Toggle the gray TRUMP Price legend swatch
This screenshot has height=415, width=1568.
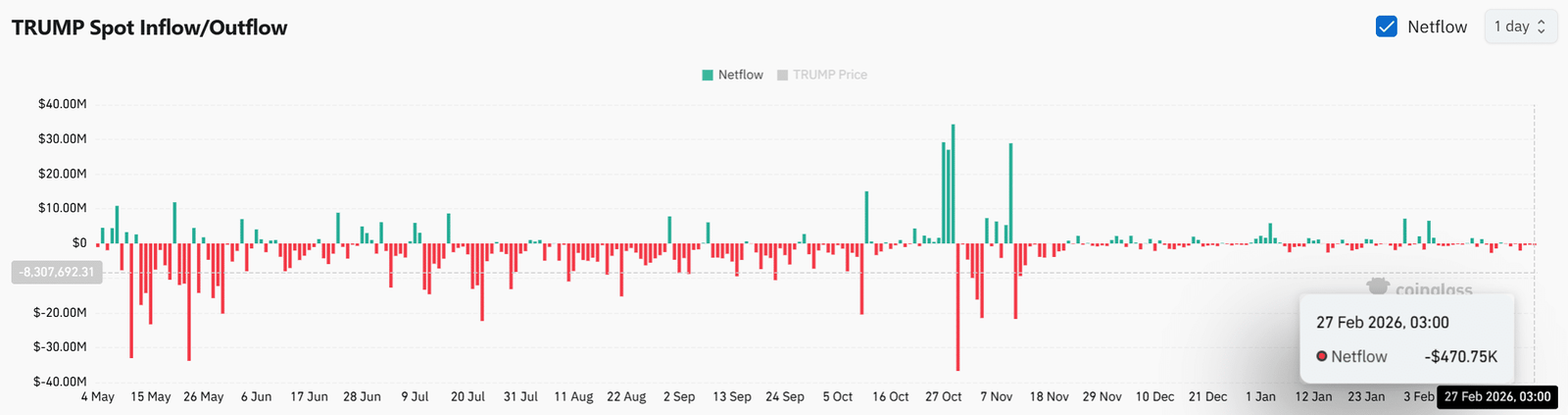pos(782,75)
